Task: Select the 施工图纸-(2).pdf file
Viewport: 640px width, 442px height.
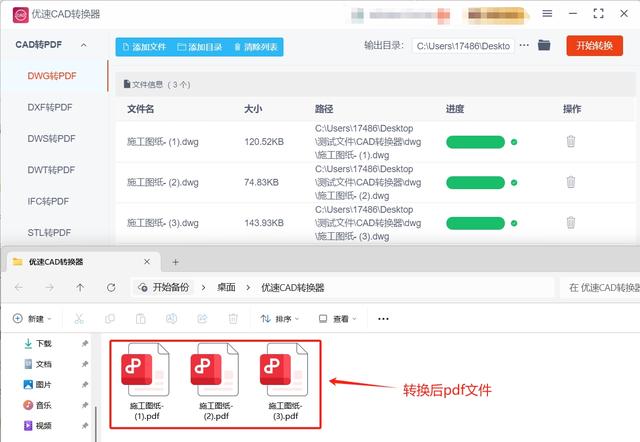Action: (216, 383)
